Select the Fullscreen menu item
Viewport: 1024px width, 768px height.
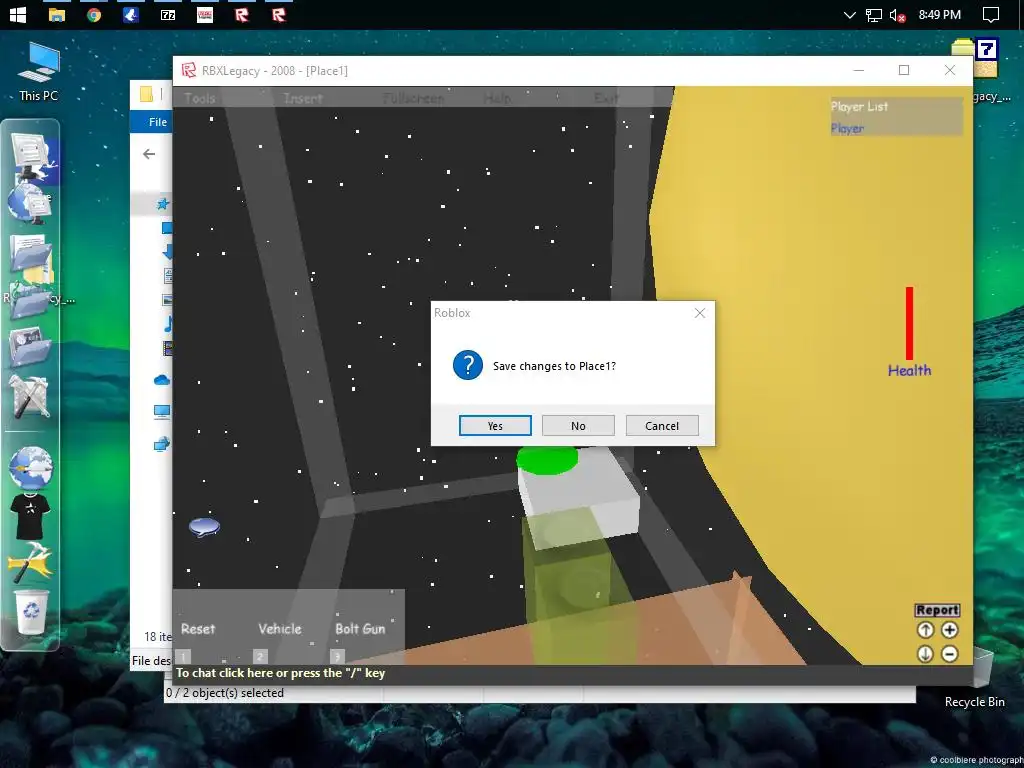[x=413, y=98]
